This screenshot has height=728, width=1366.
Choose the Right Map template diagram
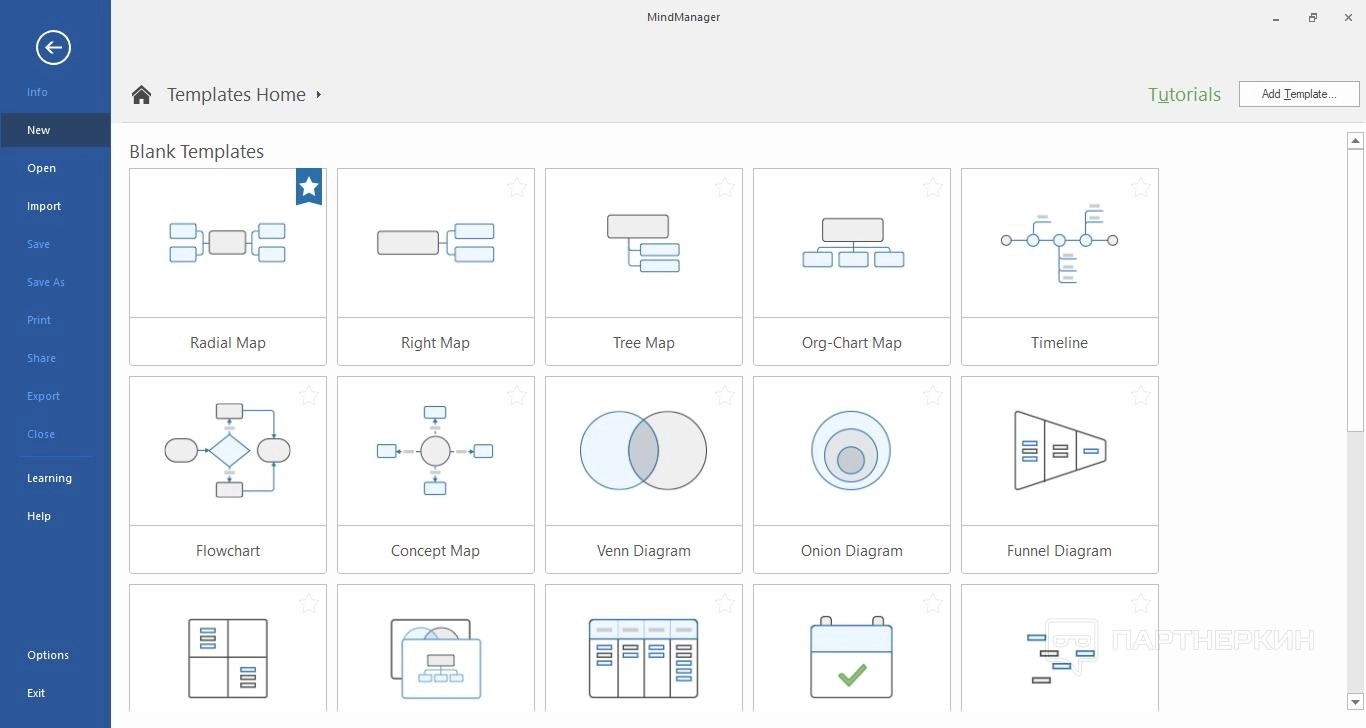pyautogui.click(x=436, y=242)
